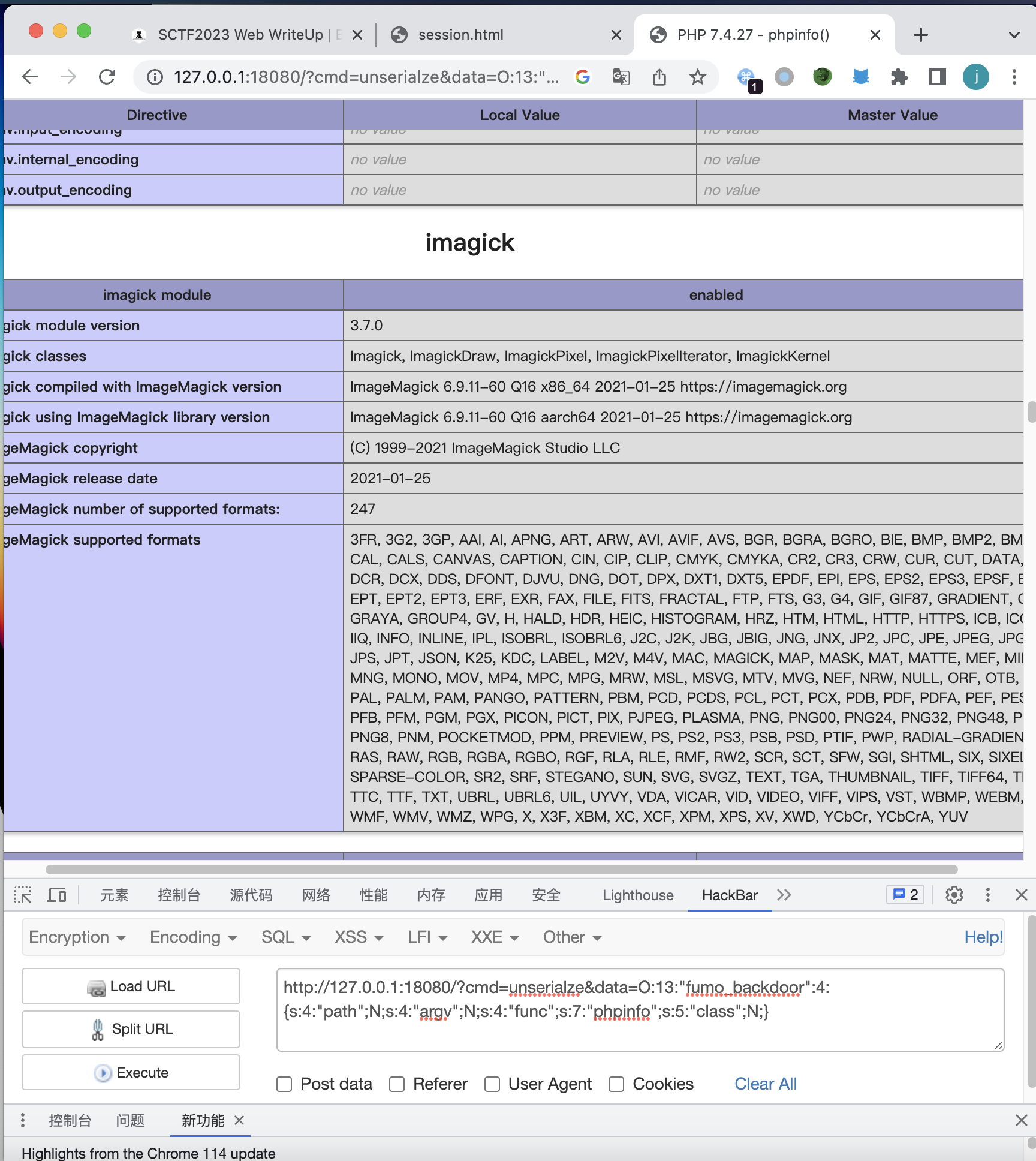This screenshot has width=1036, height=1161.
Task: Bookmark this tab with the star
Action: tap(697, 77)
